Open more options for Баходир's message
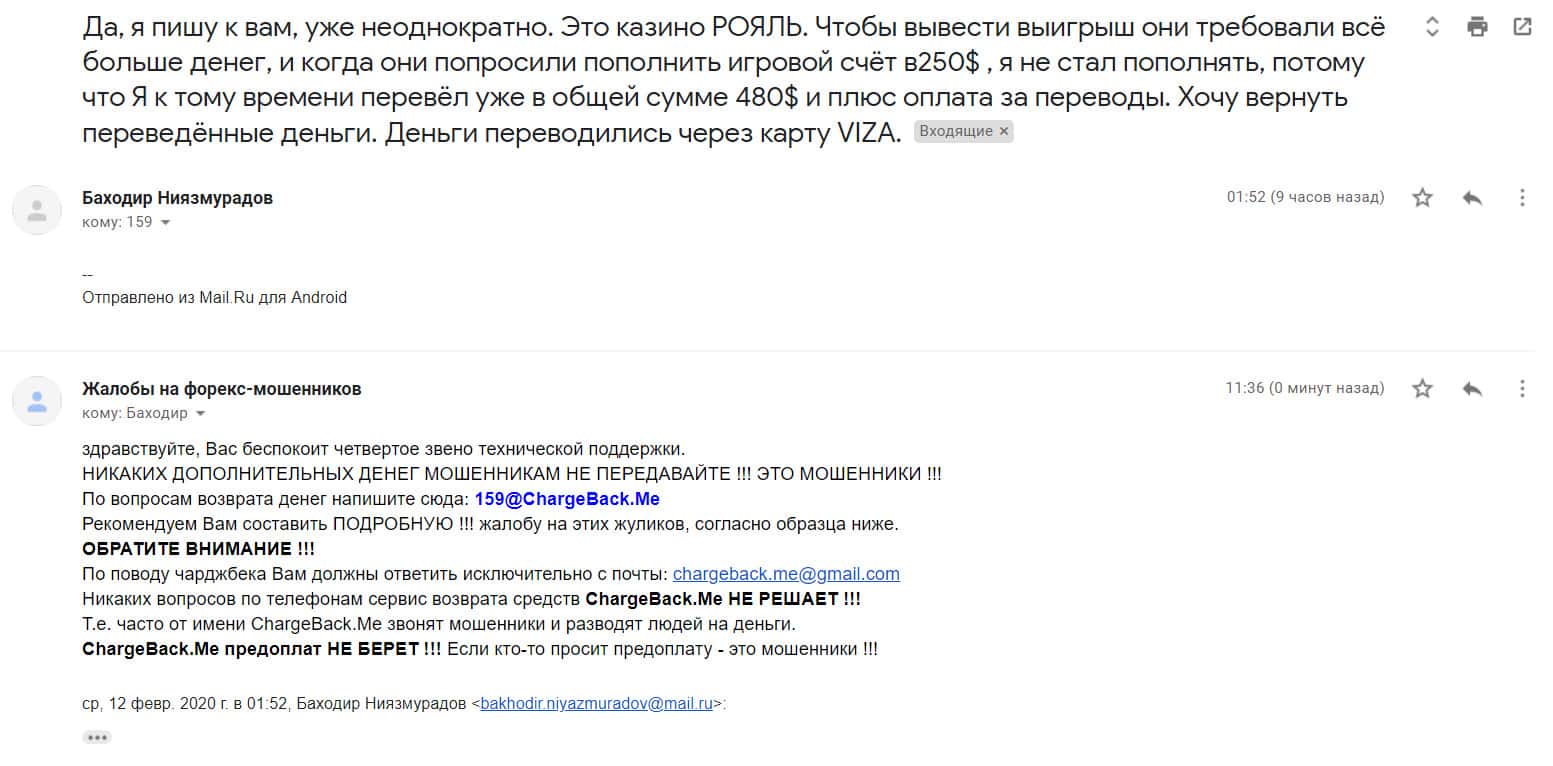1553x766 pixels. click(1522, 198)
